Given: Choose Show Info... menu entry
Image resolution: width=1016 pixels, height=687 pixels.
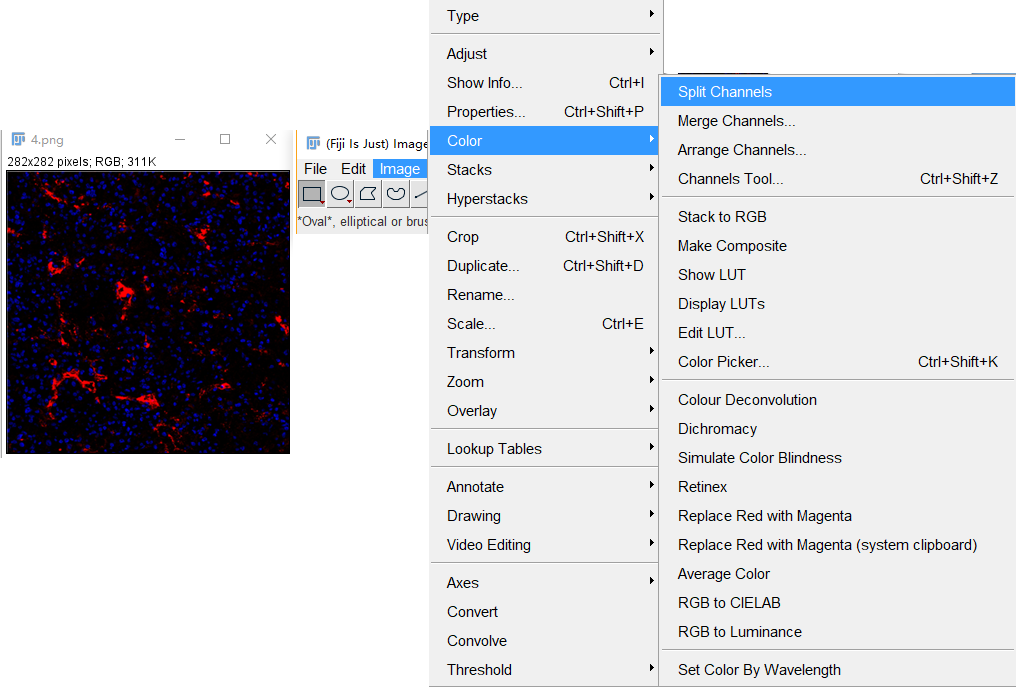Looking at the screenshot, I should pos(544,83).
